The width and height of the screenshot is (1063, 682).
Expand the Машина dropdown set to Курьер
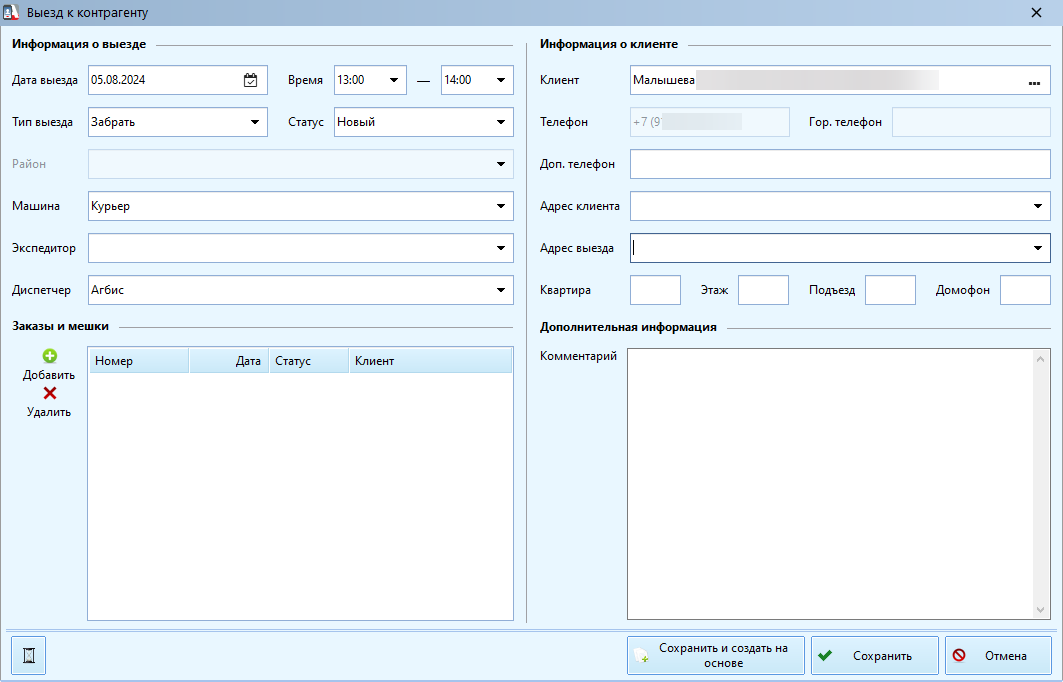(x=501, y=206)
